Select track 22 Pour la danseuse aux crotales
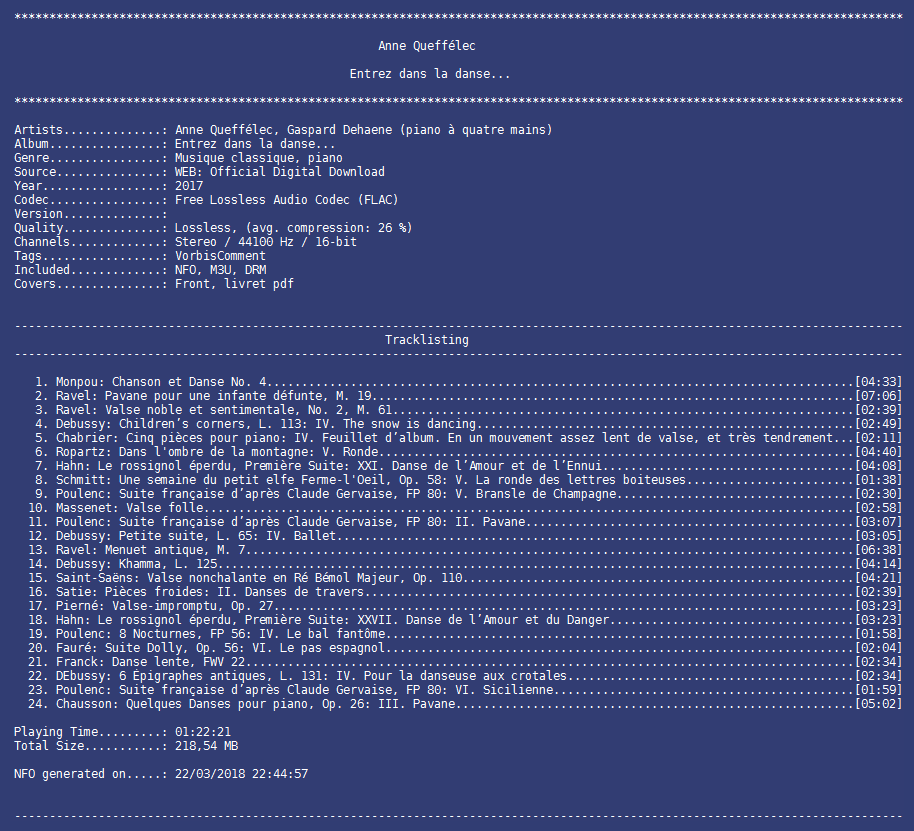Viewport: 914px width, 831px height. (x=465, y=675)
